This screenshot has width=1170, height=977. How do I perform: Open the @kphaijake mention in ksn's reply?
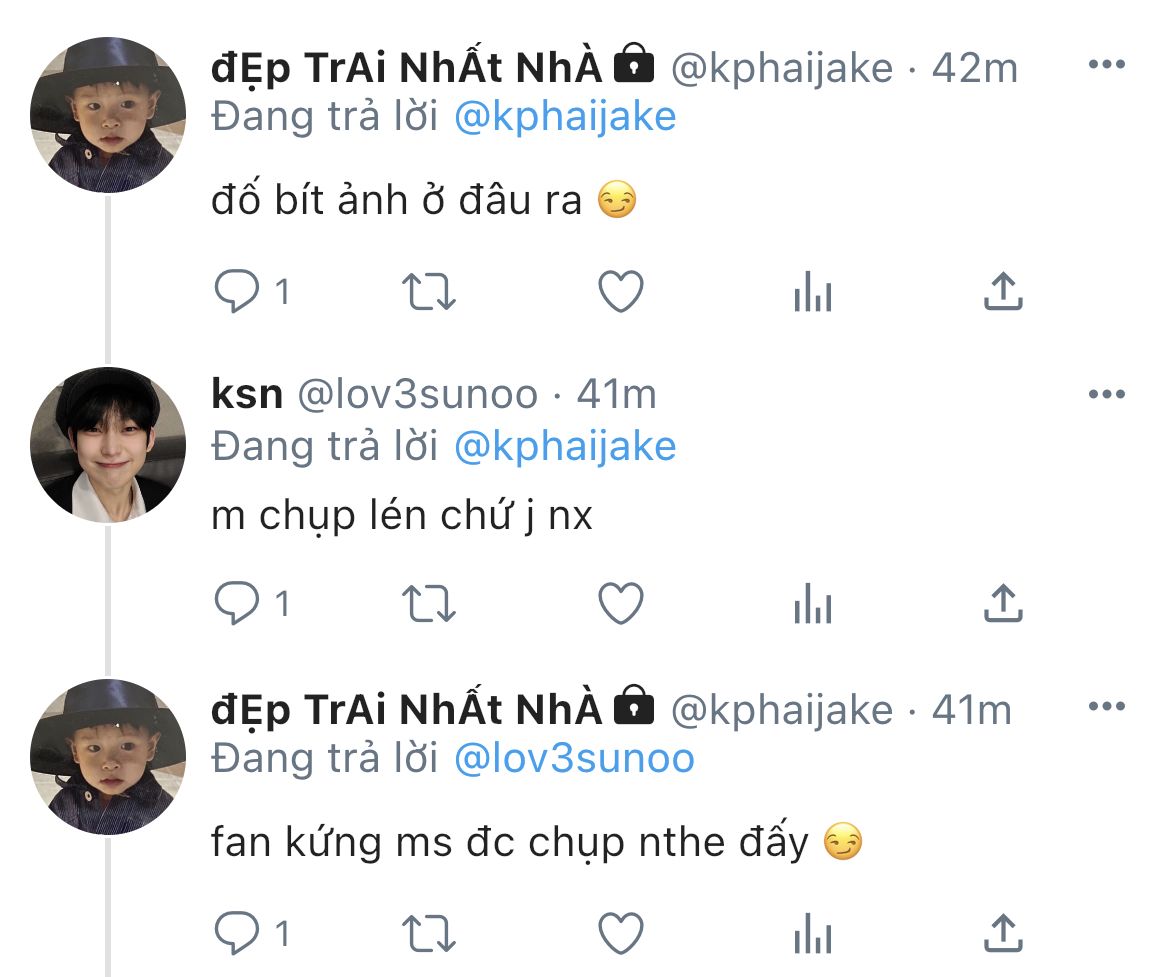click(x=565, y=446)
